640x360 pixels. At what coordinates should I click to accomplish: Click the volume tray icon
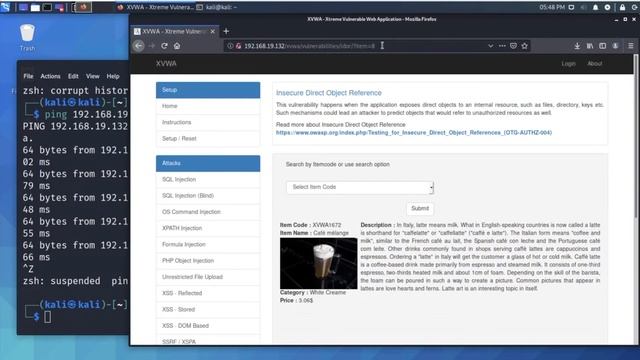(583, 7)
